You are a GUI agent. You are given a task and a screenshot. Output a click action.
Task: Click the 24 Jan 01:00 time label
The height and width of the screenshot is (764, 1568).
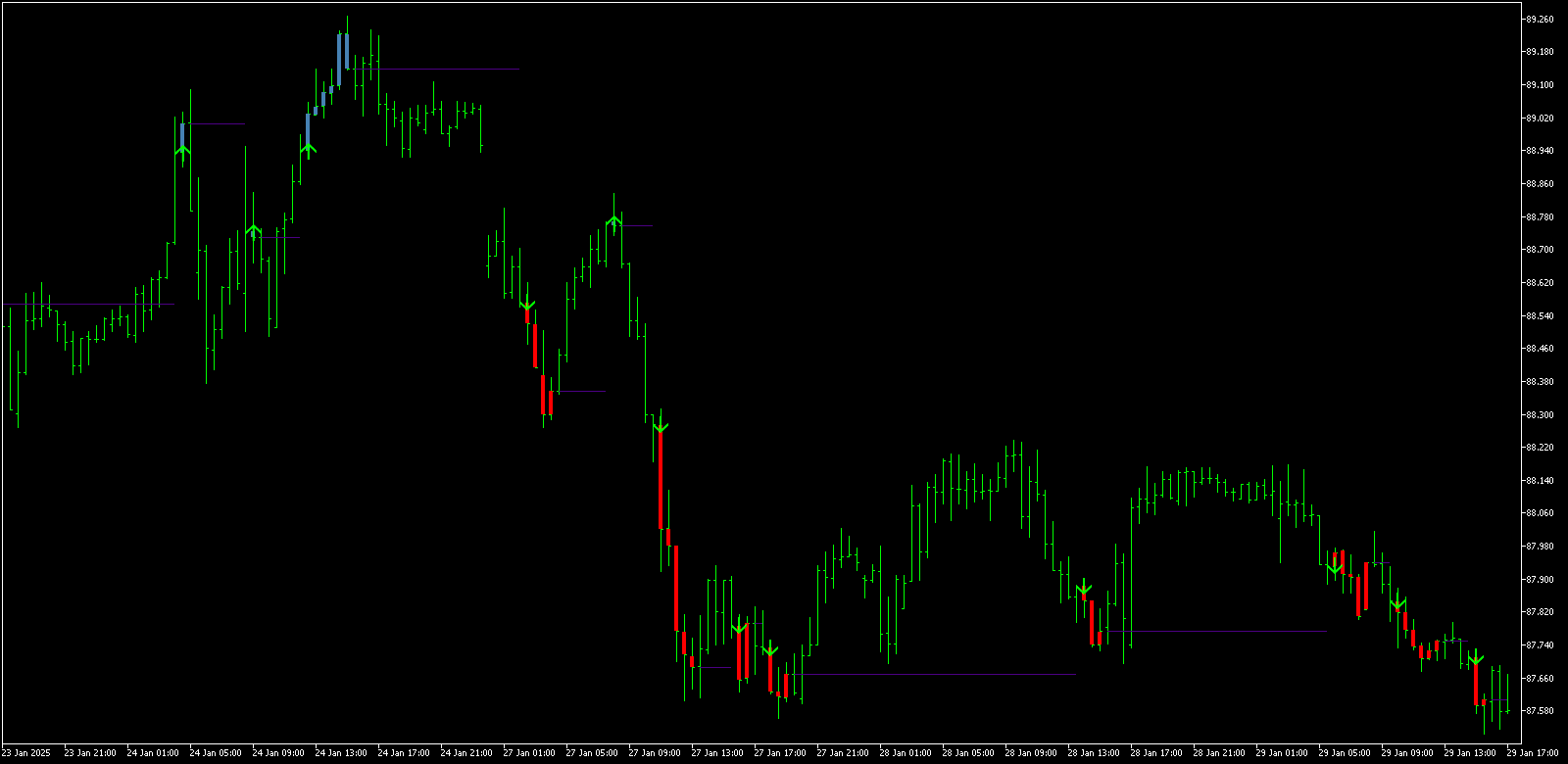click(153, 753)
